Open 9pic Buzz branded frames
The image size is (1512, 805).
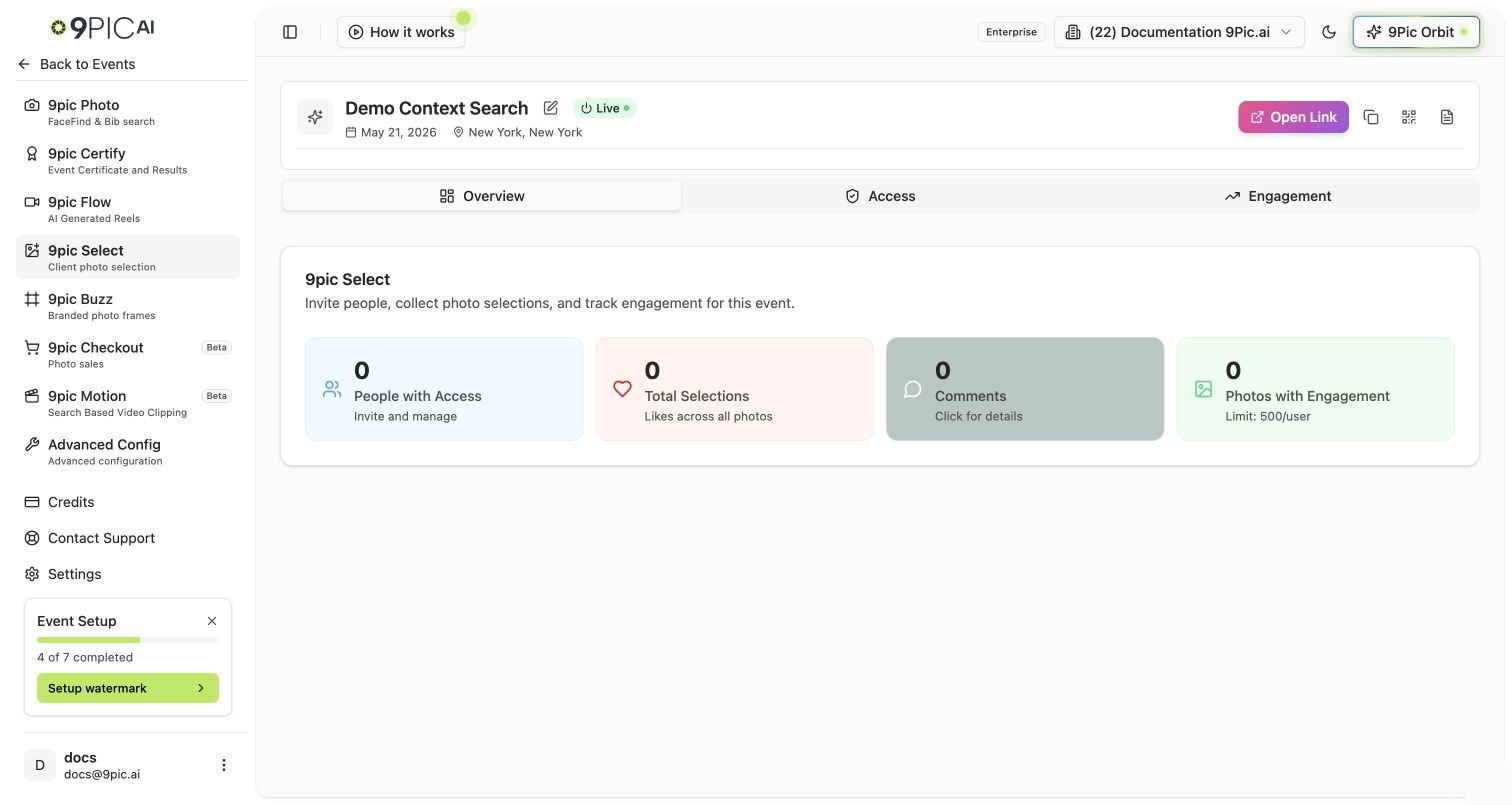point(128,306)
